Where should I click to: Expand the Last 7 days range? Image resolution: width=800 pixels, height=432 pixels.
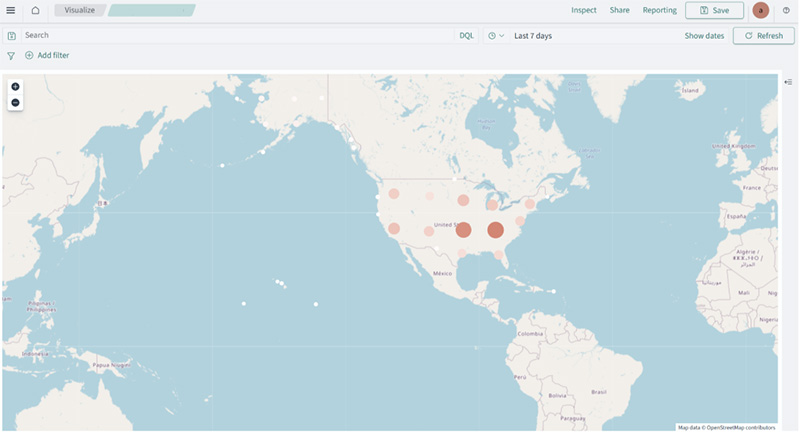coord(533,36)
